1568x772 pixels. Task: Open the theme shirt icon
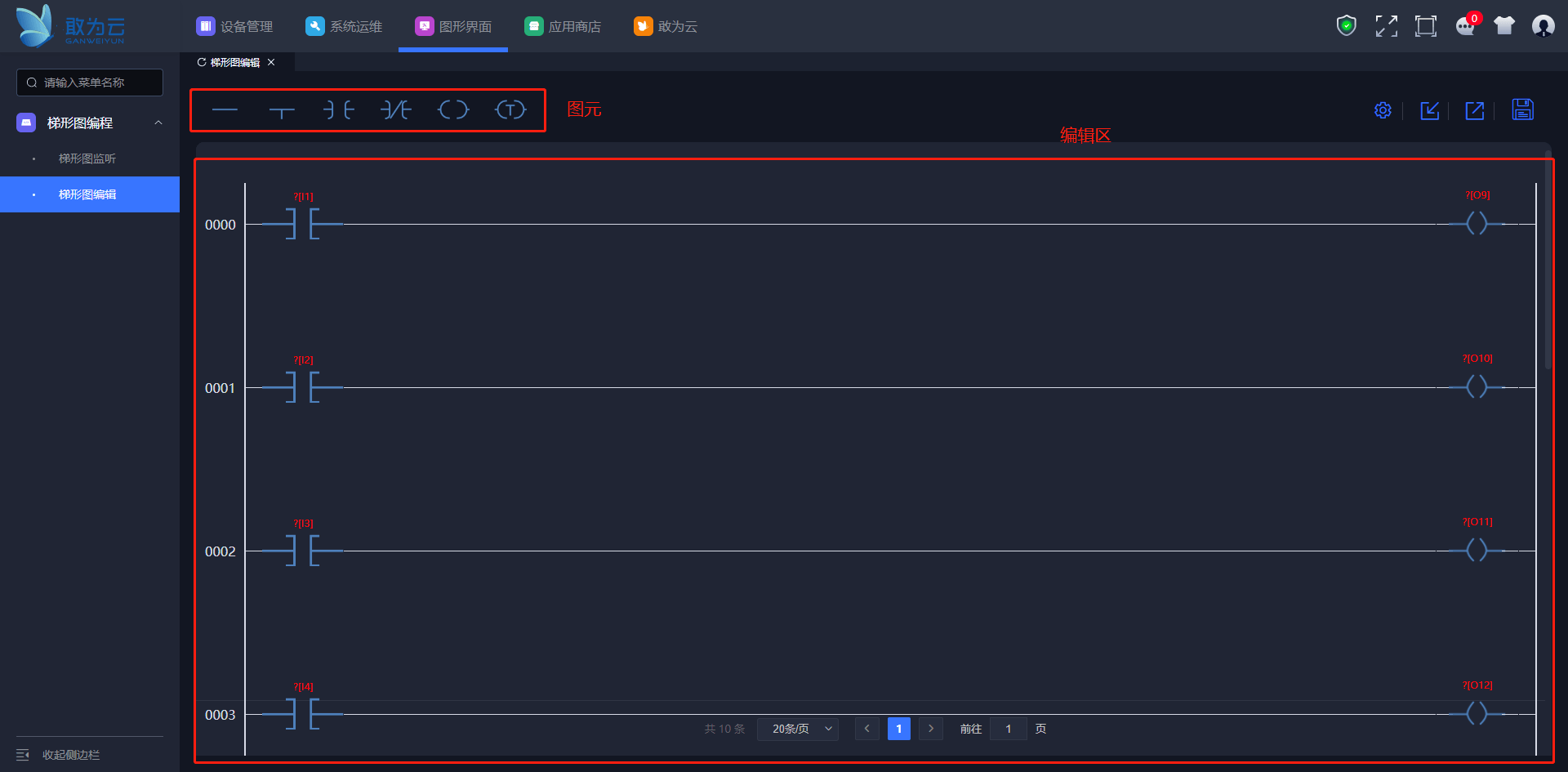1504,26
